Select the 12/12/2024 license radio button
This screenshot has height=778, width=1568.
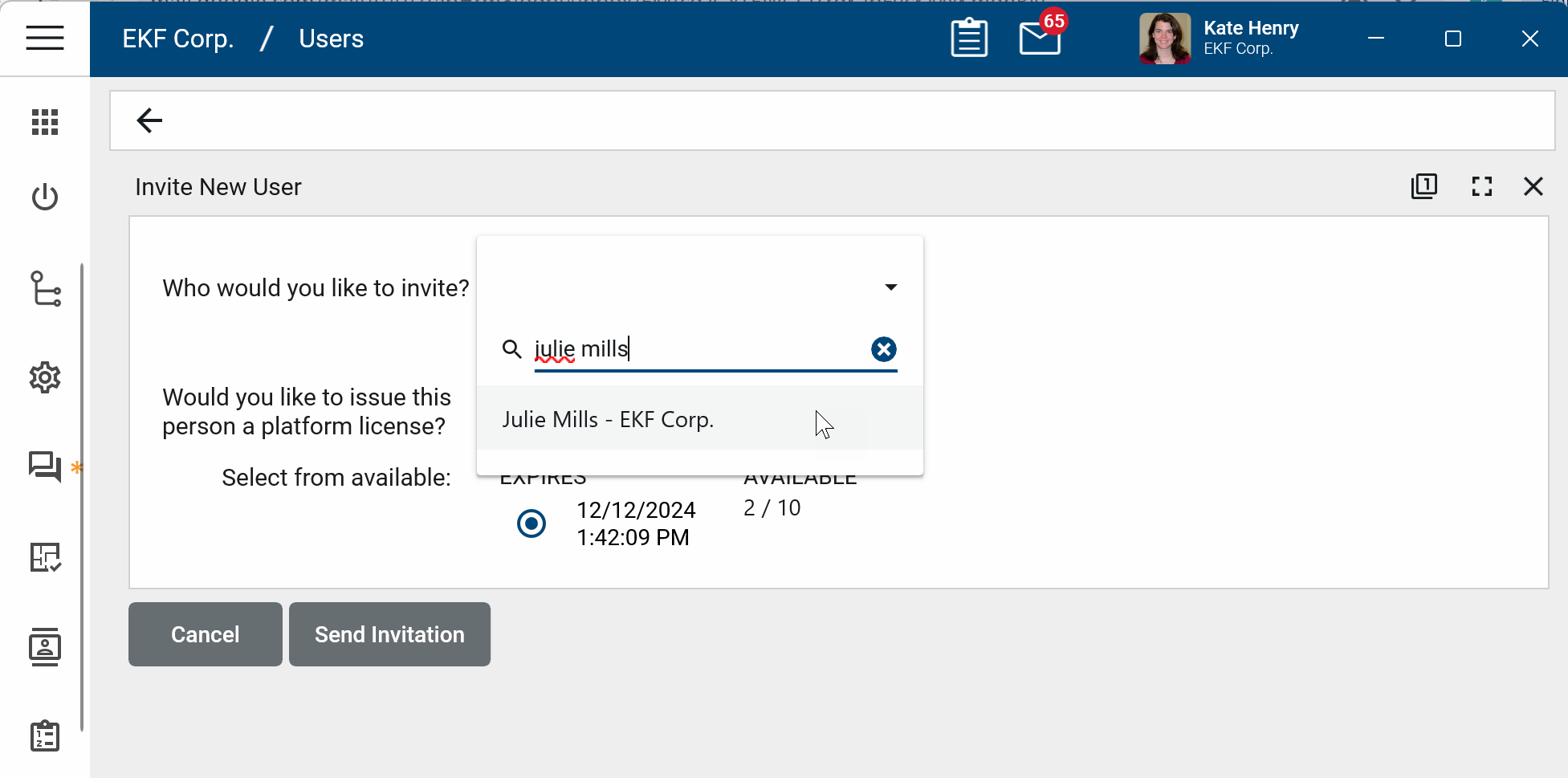pos(531,523)
